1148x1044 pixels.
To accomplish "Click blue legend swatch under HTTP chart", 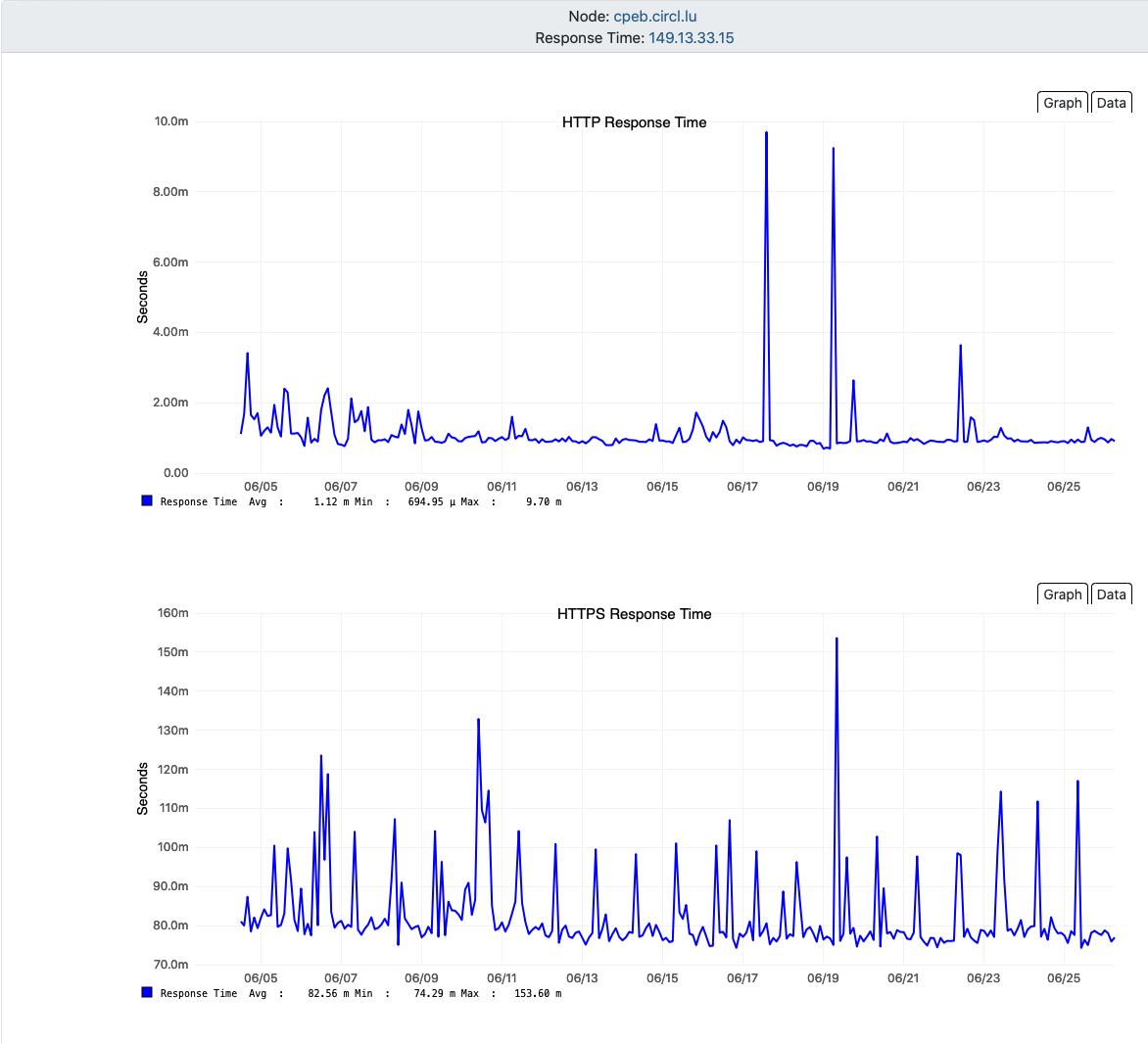I will (x=147, y=501).
